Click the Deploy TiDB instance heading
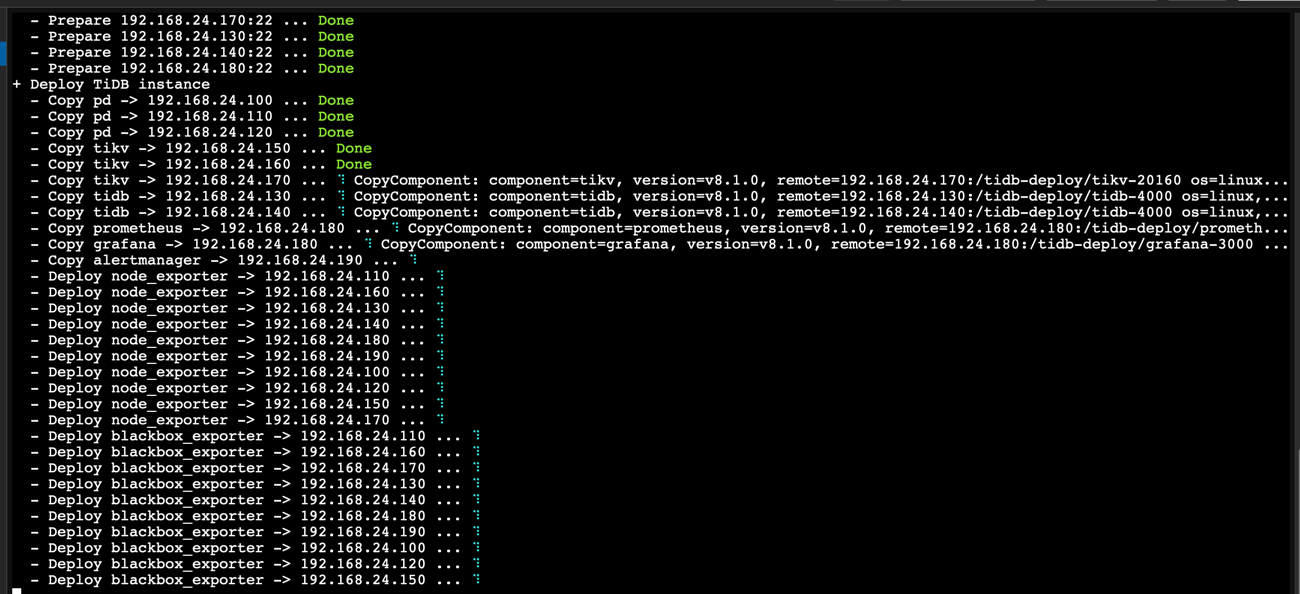 119,84
